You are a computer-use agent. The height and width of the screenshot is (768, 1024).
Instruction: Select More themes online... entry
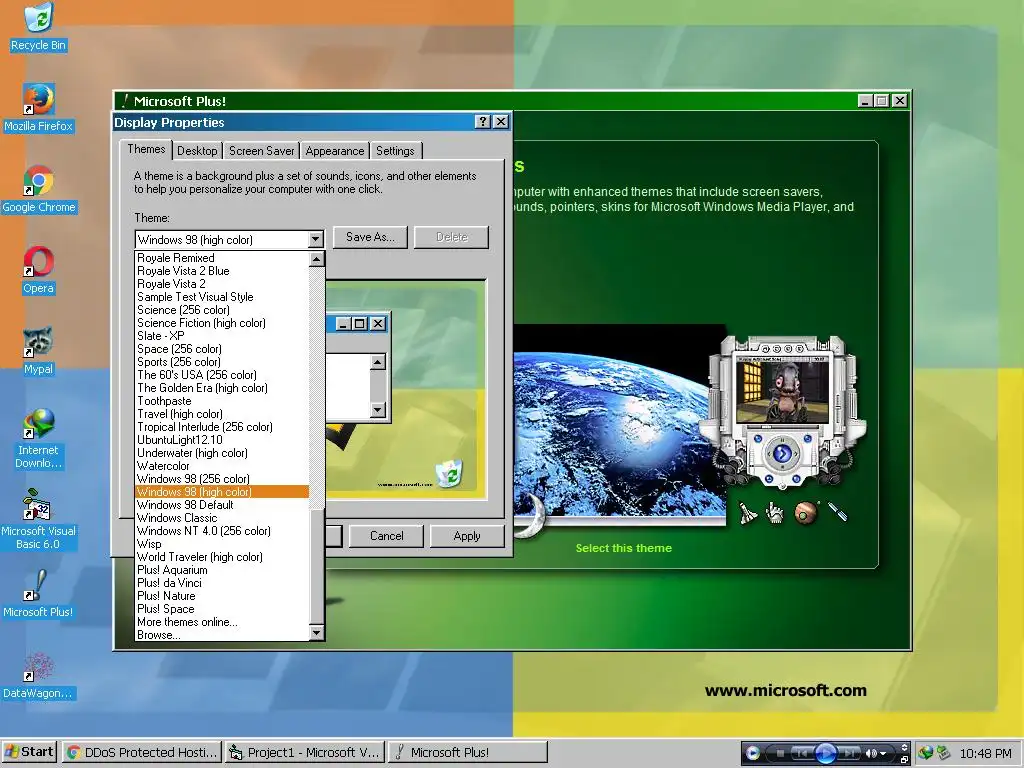(x=222, y=622)
